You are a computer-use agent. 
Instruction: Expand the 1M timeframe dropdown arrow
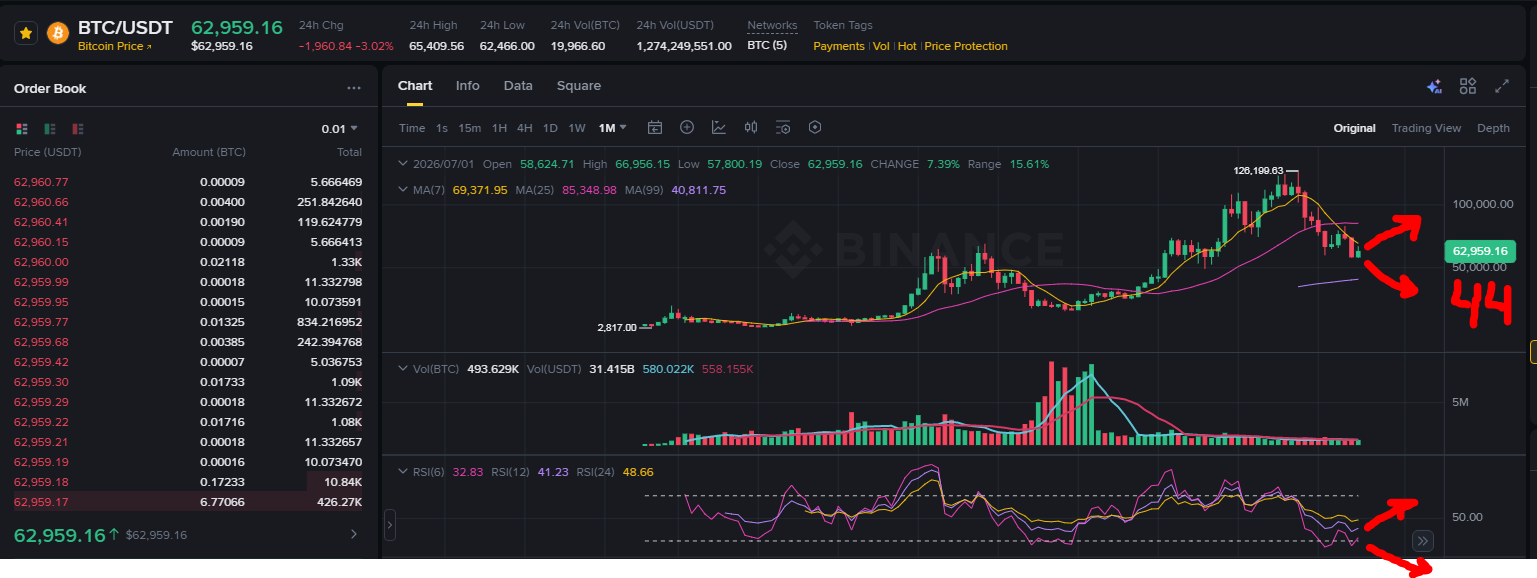click(624, 127)
